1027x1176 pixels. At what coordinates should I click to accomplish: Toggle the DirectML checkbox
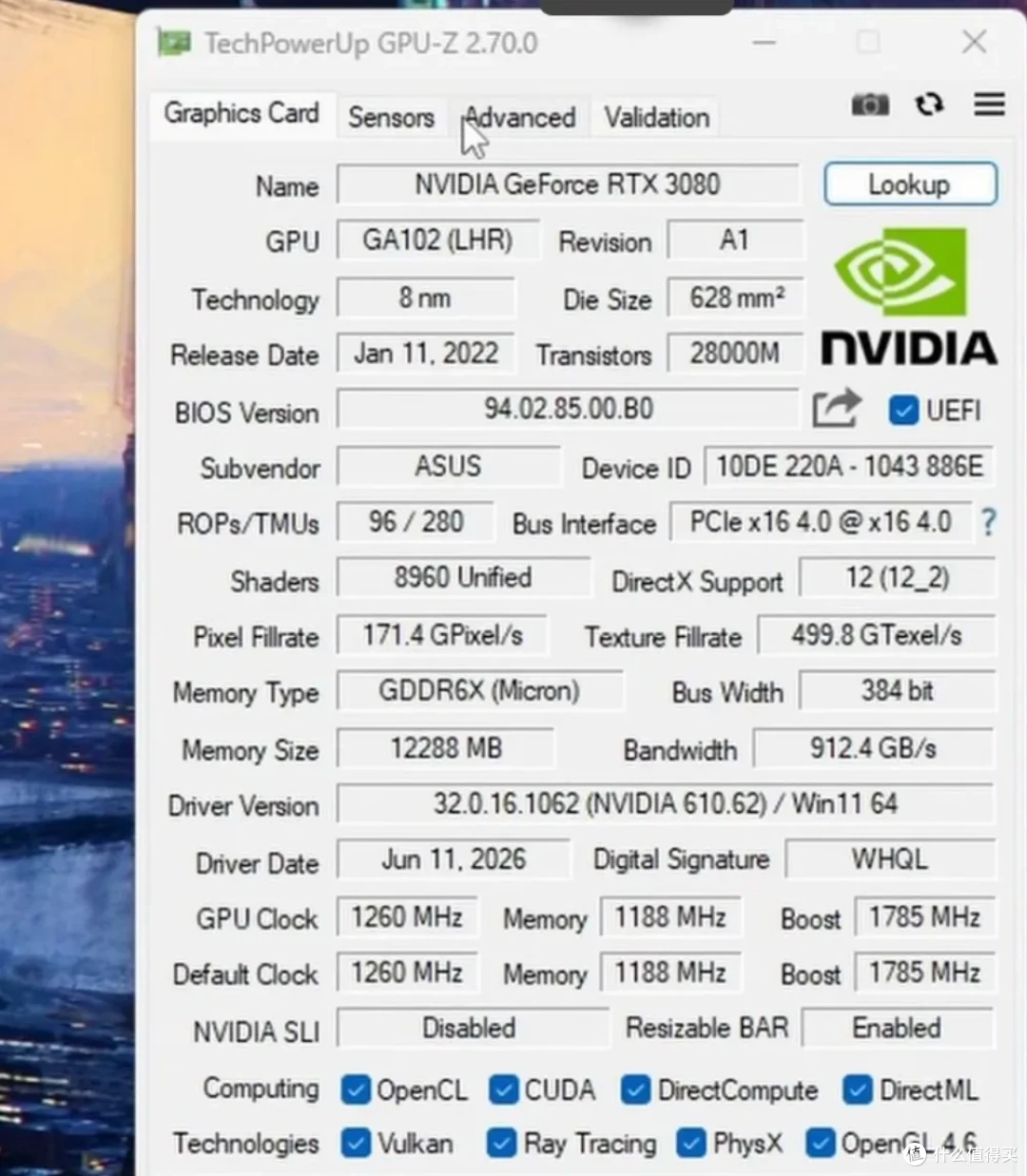858,1089
